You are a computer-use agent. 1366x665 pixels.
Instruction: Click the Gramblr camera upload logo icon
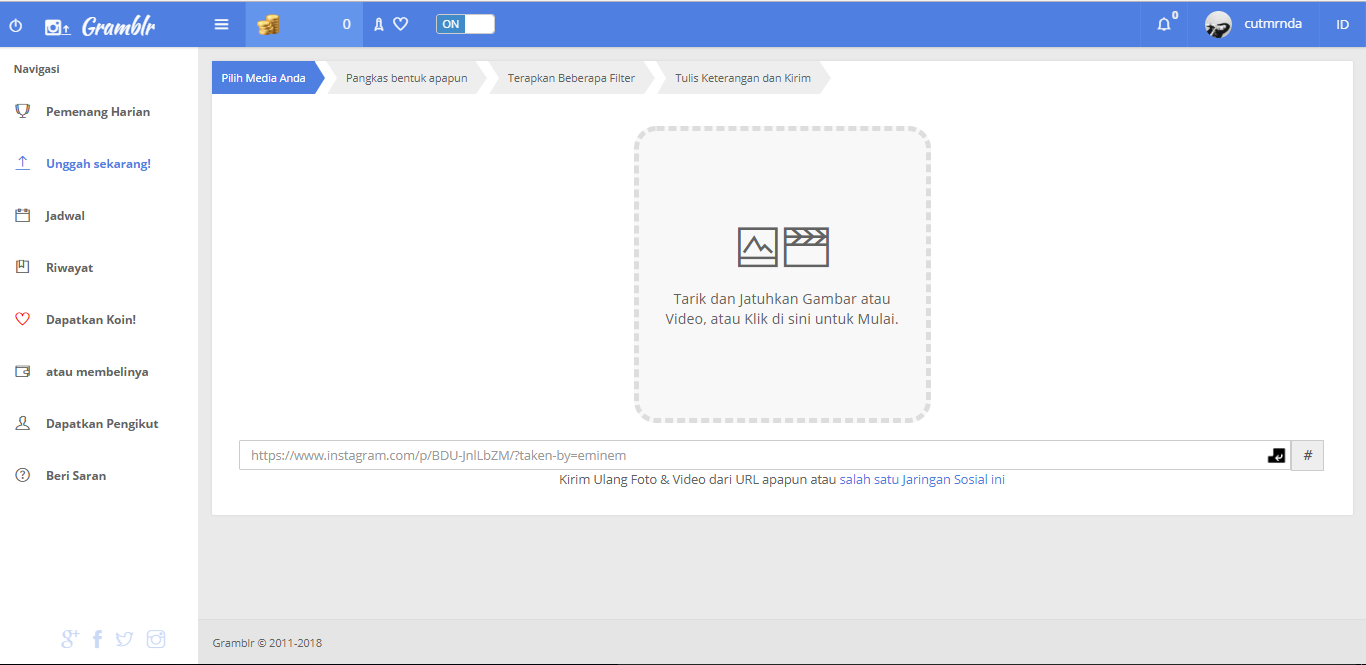click(58, 28)
